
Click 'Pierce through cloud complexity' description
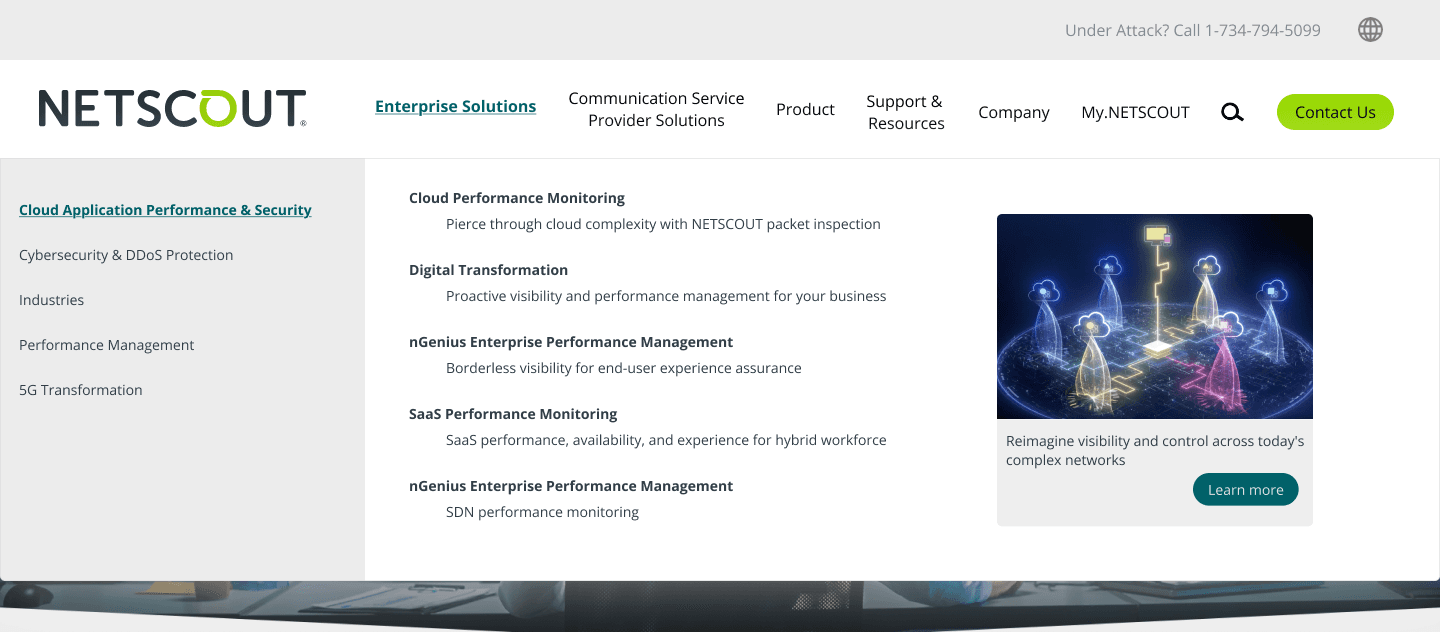click(663, 224)
